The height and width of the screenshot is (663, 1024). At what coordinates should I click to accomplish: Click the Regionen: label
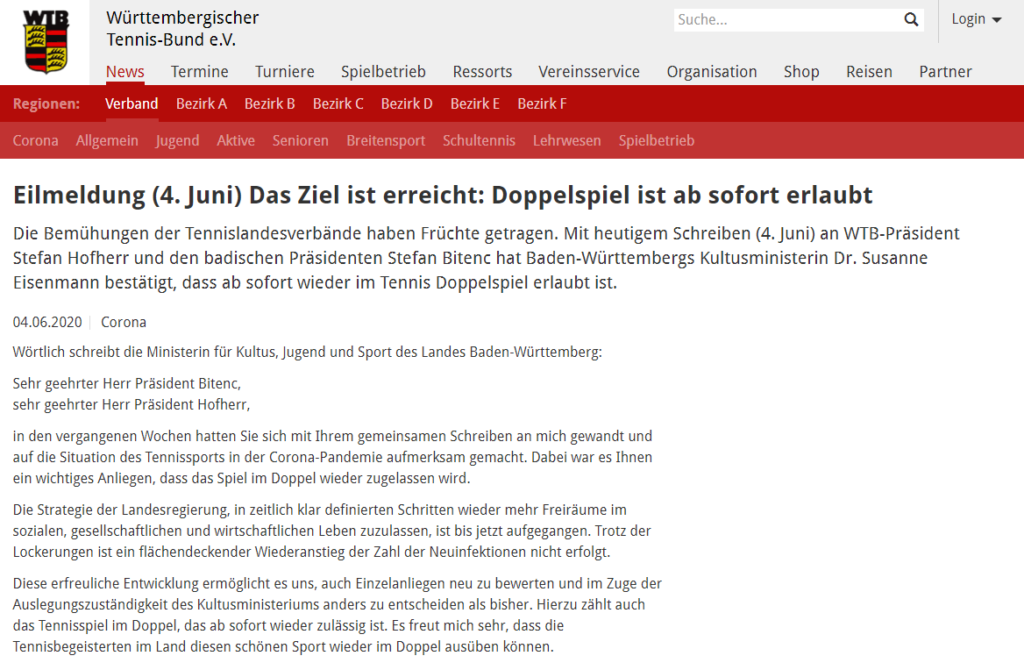click(x=46, y=104)
